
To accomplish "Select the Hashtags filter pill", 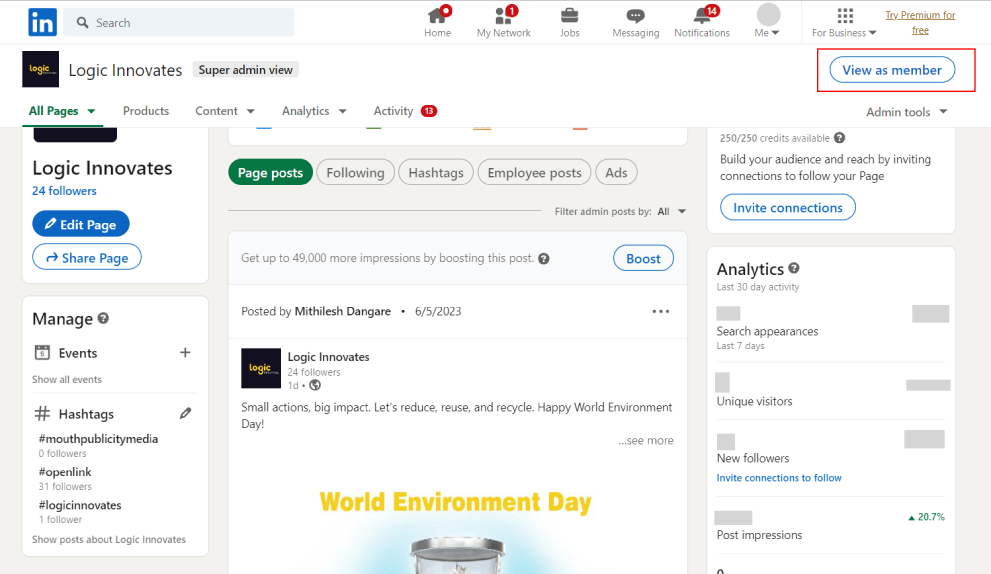I will tap(436, 172).
